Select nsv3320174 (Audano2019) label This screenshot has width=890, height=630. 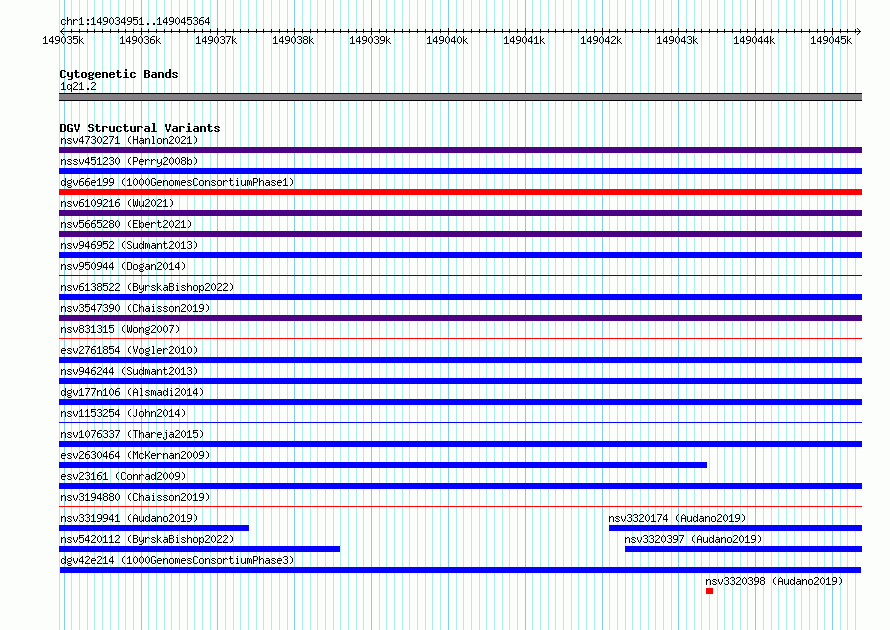click(677, 518)
